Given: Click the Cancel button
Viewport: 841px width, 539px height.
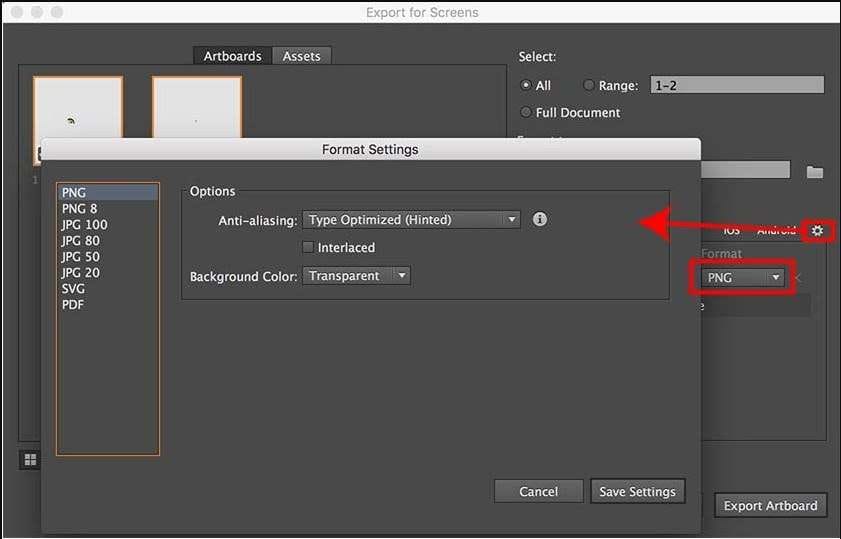Looking at the screenshot, I should [538, 491].
